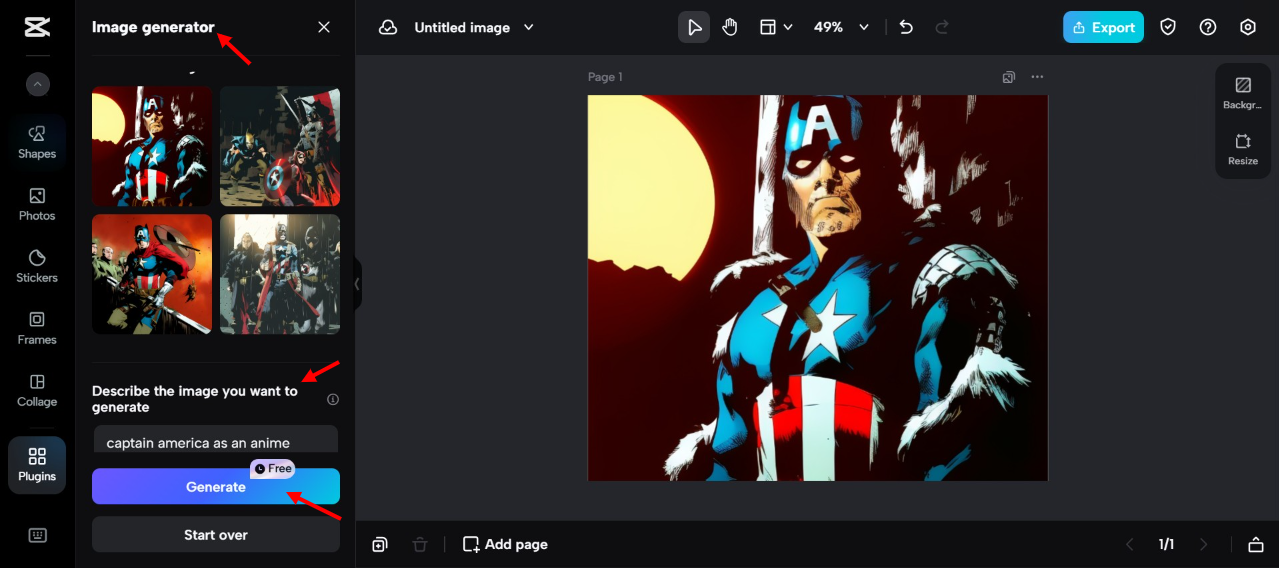Click Add page
The height and width of the screenshot is (568, 1279).
point(505,544)
